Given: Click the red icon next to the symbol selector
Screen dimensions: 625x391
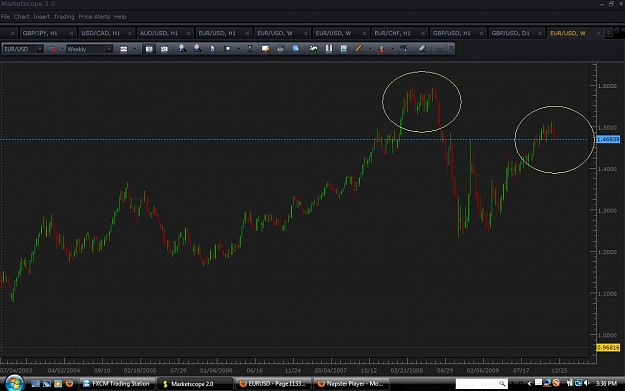Looking at the screenshot, I should tap(52, 49).
